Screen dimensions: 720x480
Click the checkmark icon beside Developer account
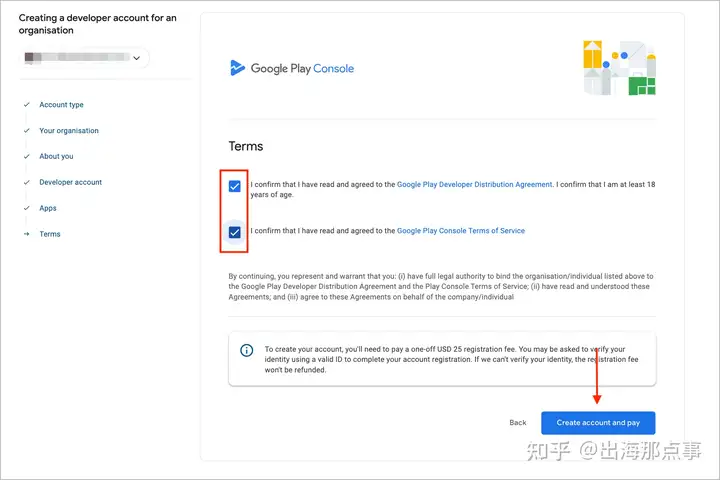(27, 182)
